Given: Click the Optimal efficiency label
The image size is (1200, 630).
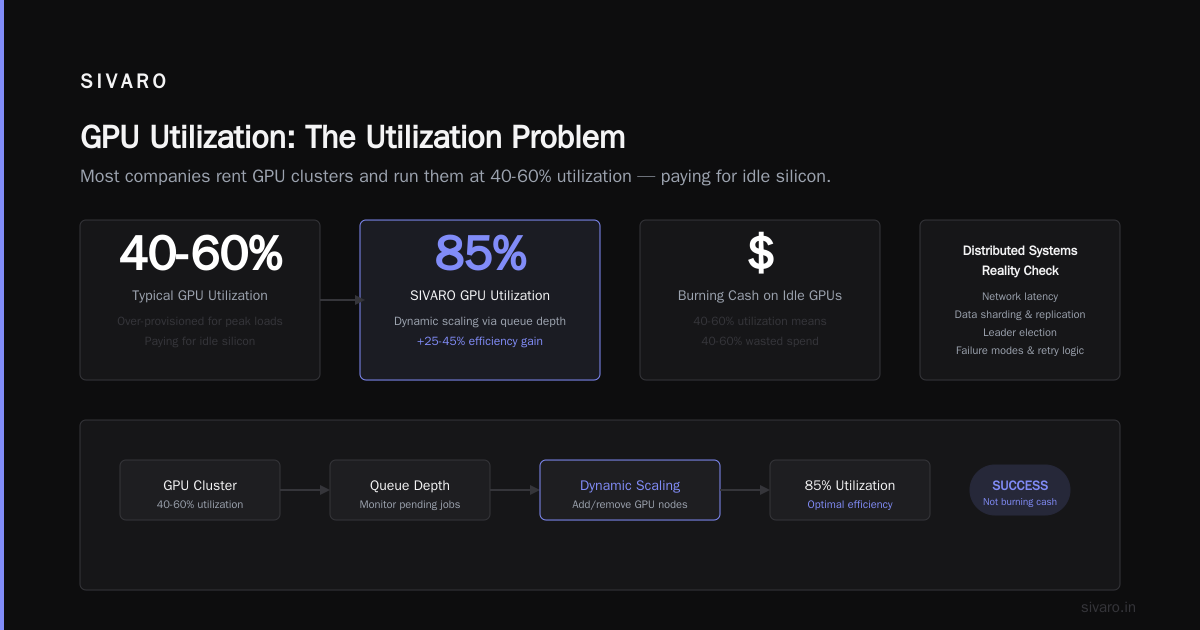Looking at the screenshot, I should point(850,504).
